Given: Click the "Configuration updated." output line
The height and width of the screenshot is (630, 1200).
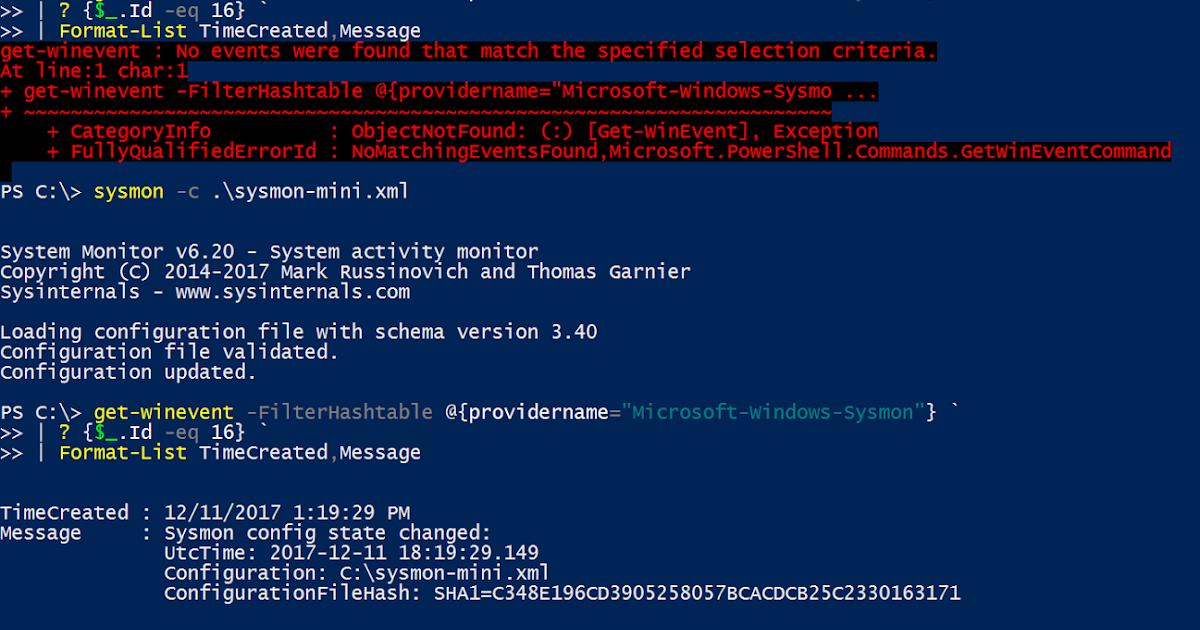Looking at the screenshot, I should [x=128, y=372].
